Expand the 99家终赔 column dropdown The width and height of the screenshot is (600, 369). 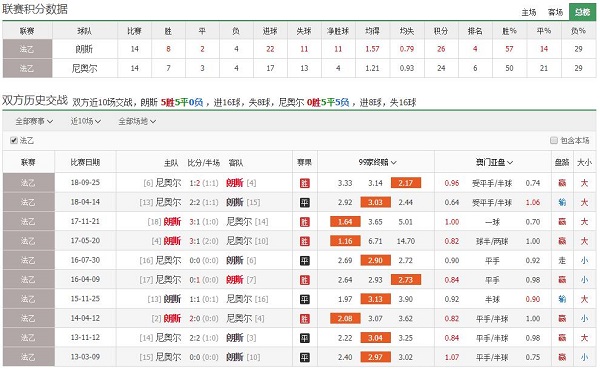click(377, 162)
